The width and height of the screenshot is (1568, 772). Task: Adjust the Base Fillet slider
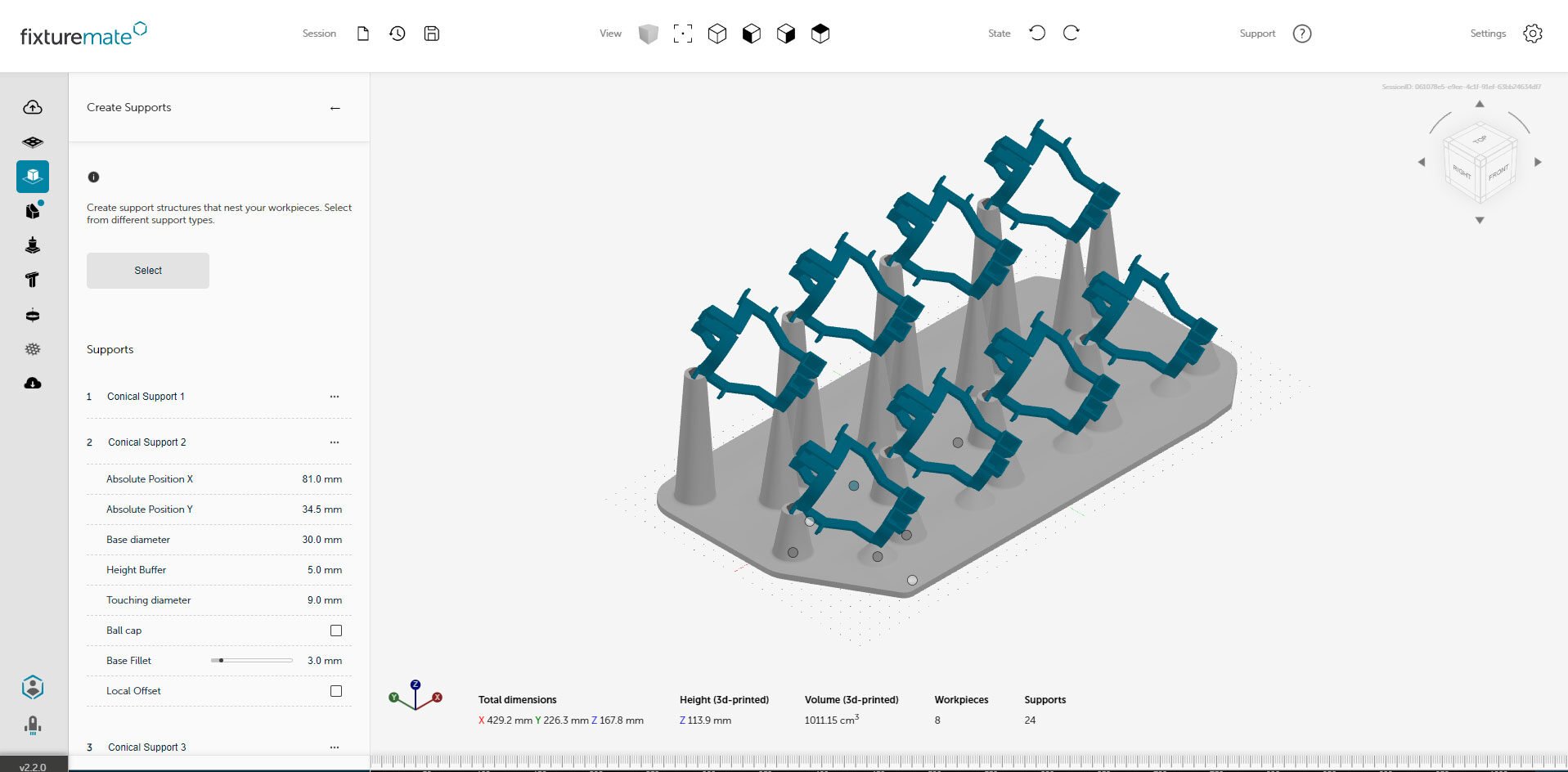pyautogui.click(x=222, y=661)
